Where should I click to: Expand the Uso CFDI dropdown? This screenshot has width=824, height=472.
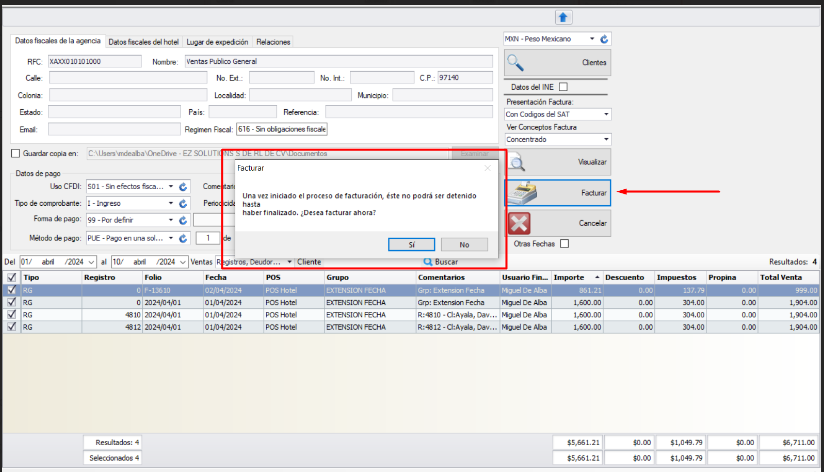[x=171, y=187]
